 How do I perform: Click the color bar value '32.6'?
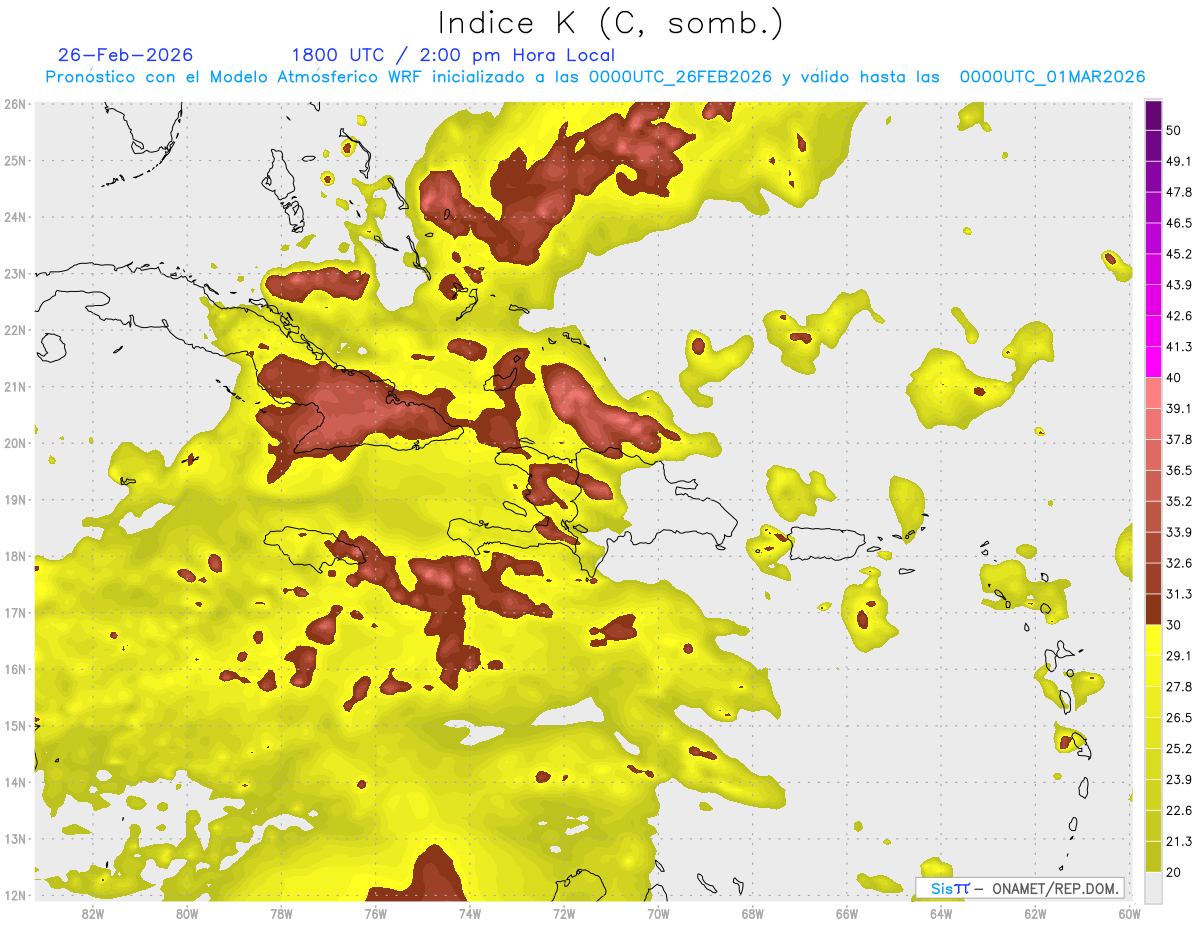click(x=1179, y=563)
